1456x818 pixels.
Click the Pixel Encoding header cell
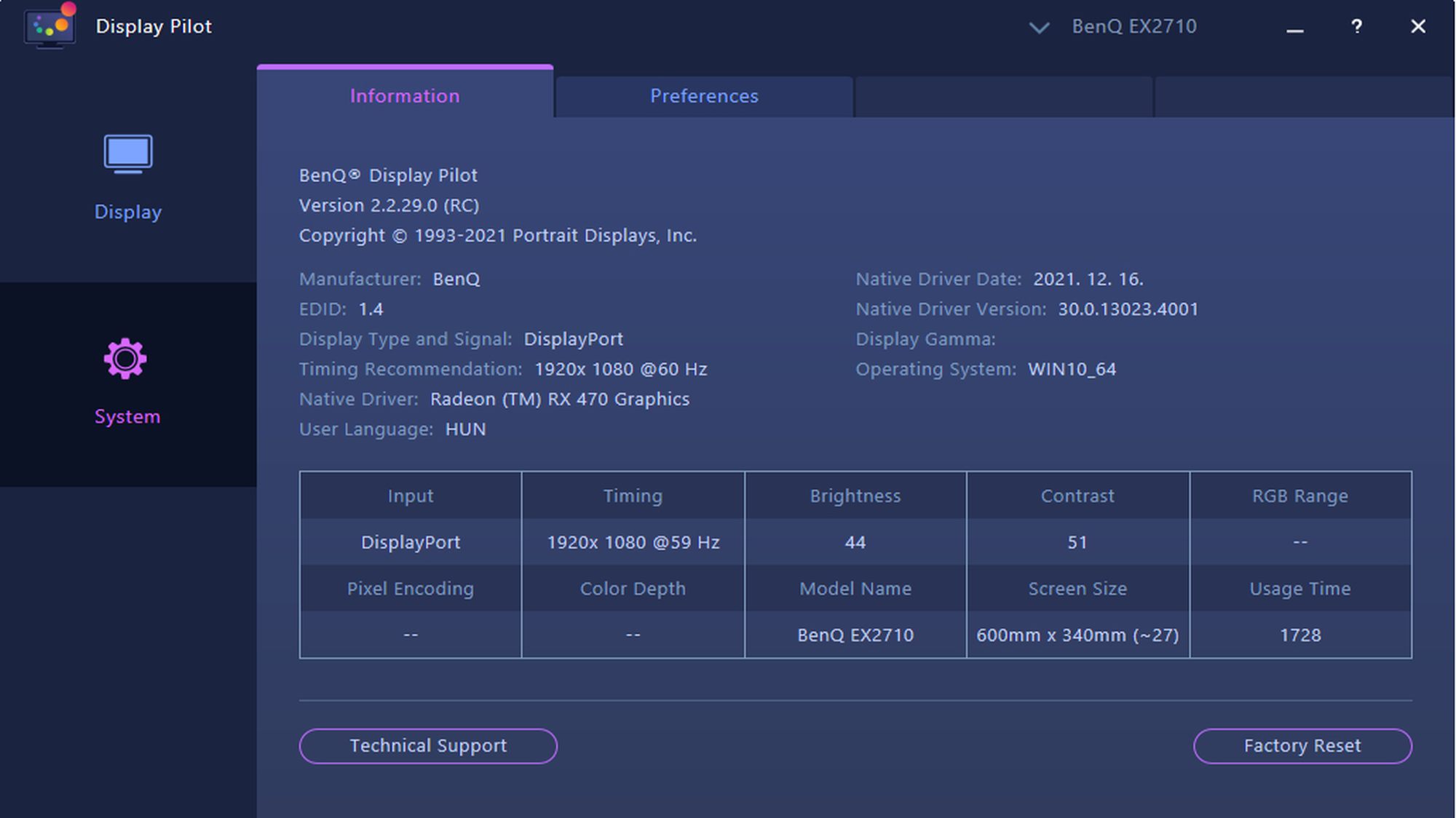coord(411,588)
